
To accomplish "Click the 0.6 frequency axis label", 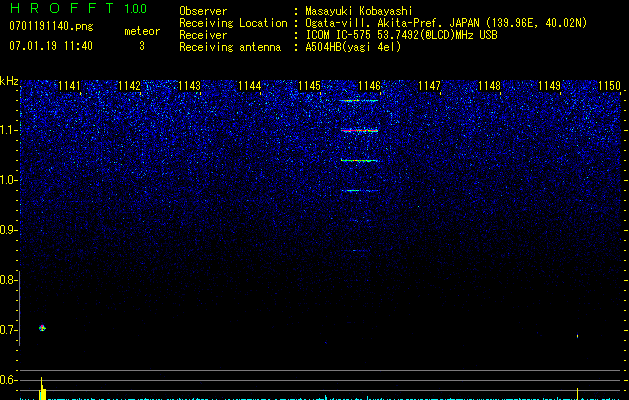I will (8, 380).
